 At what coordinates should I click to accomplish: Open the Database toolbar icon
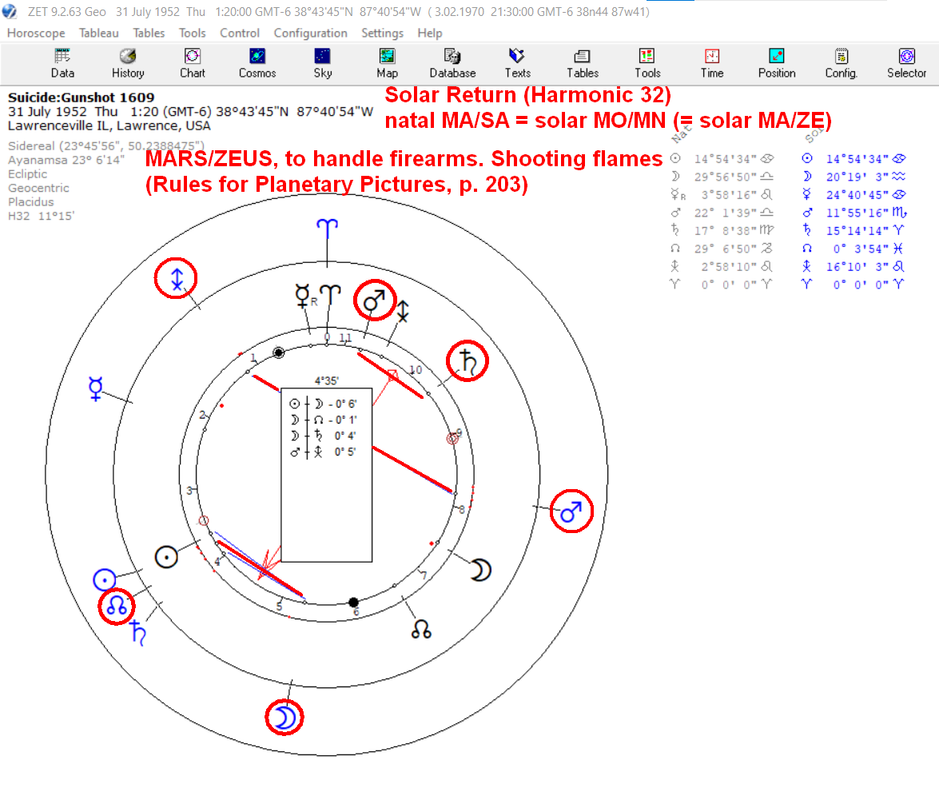[452, 63]
